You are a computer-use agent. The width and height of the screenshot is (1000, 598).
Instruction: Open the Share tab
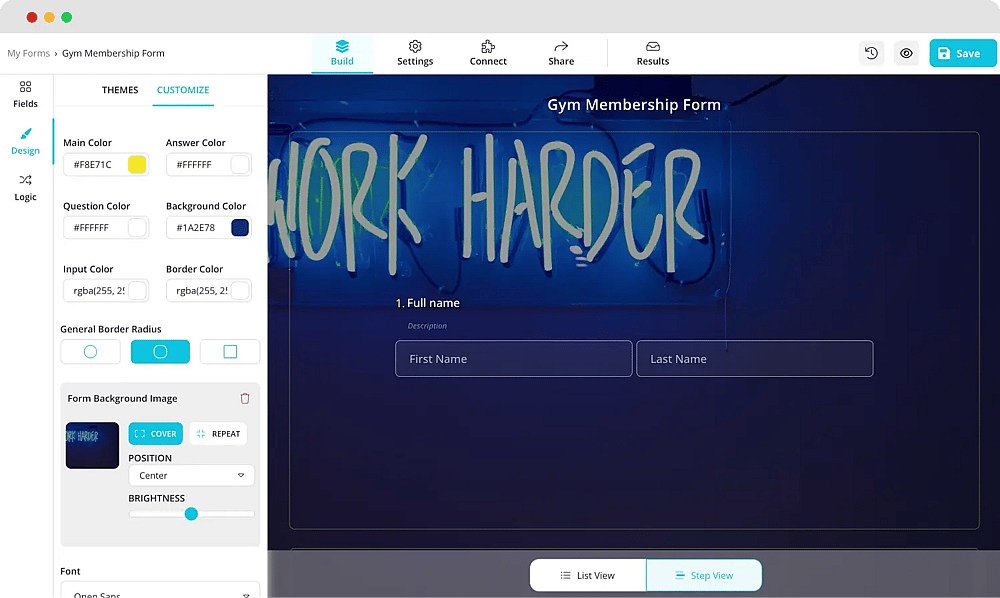tap(561, 54)
